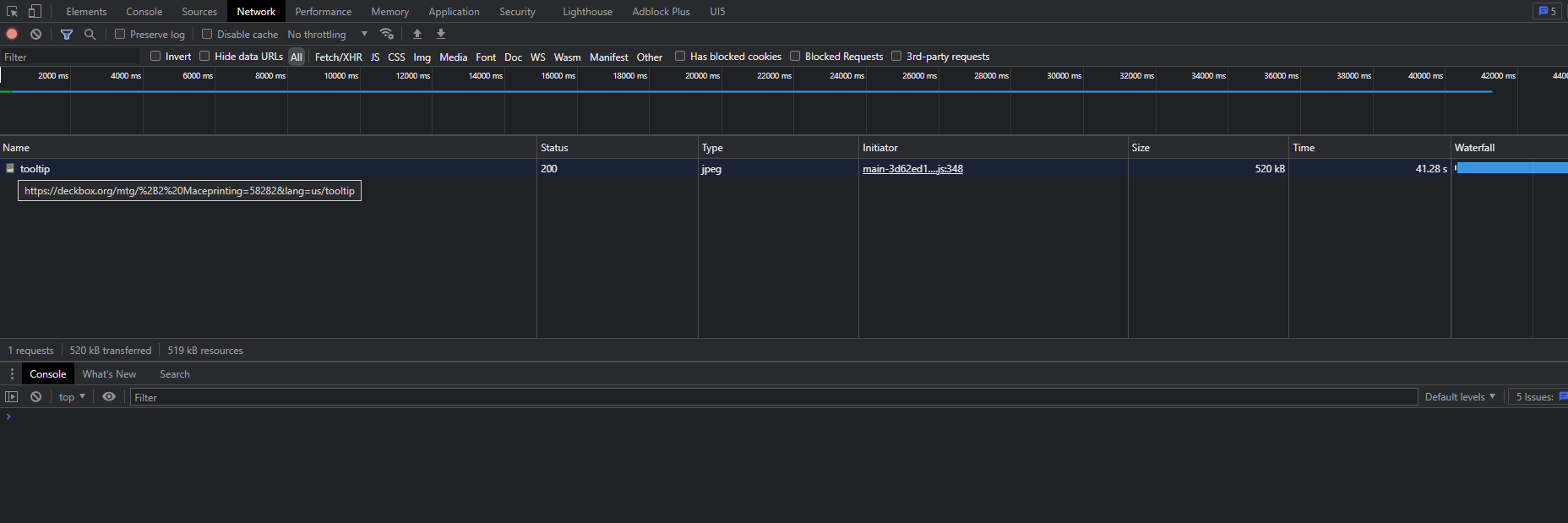Open the Default levels dropdown
The image size is (1568, 523).
tap(1459, 396)
